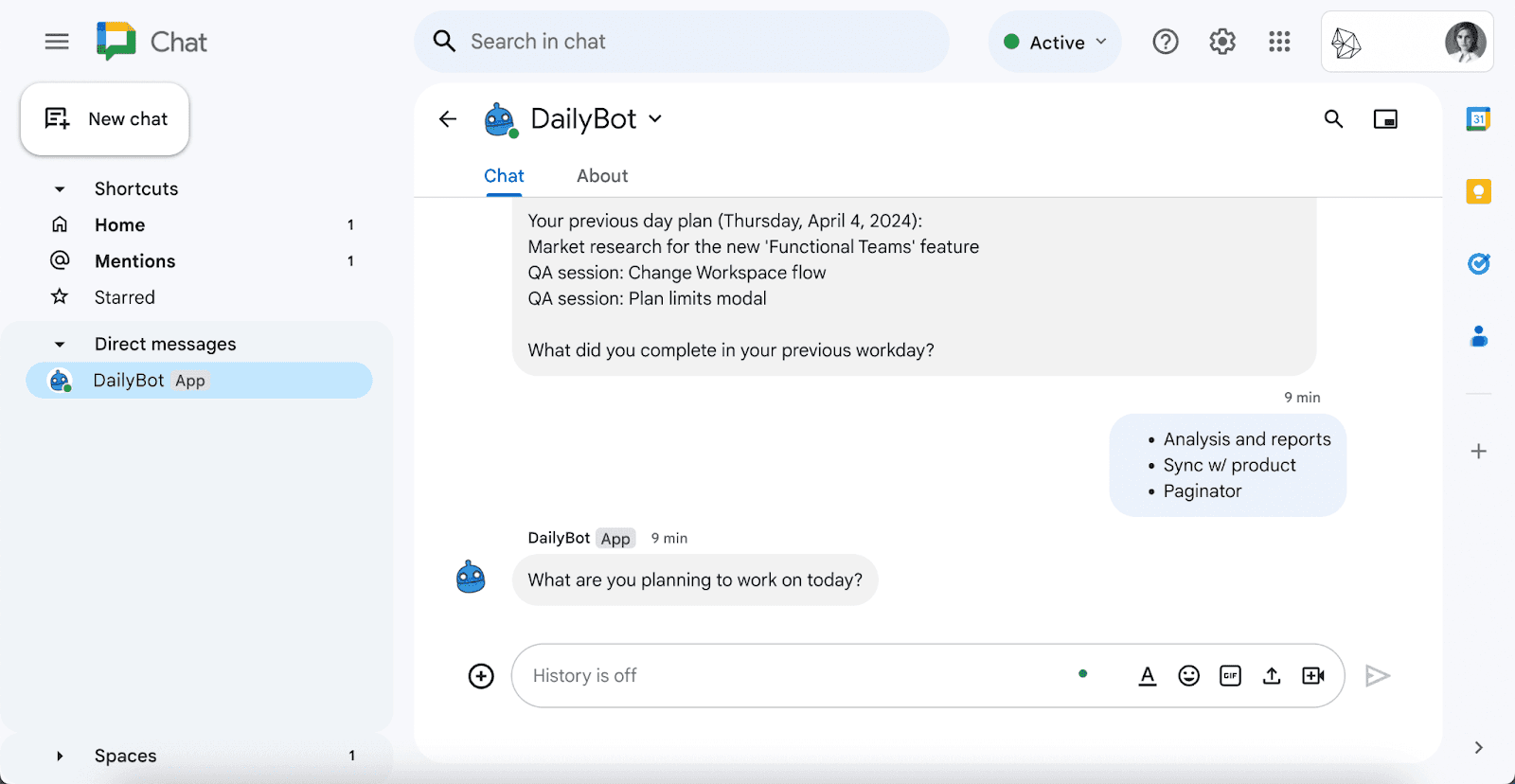Click the upload file icon
1515x784 pixels.
[x=1272, y=676]
